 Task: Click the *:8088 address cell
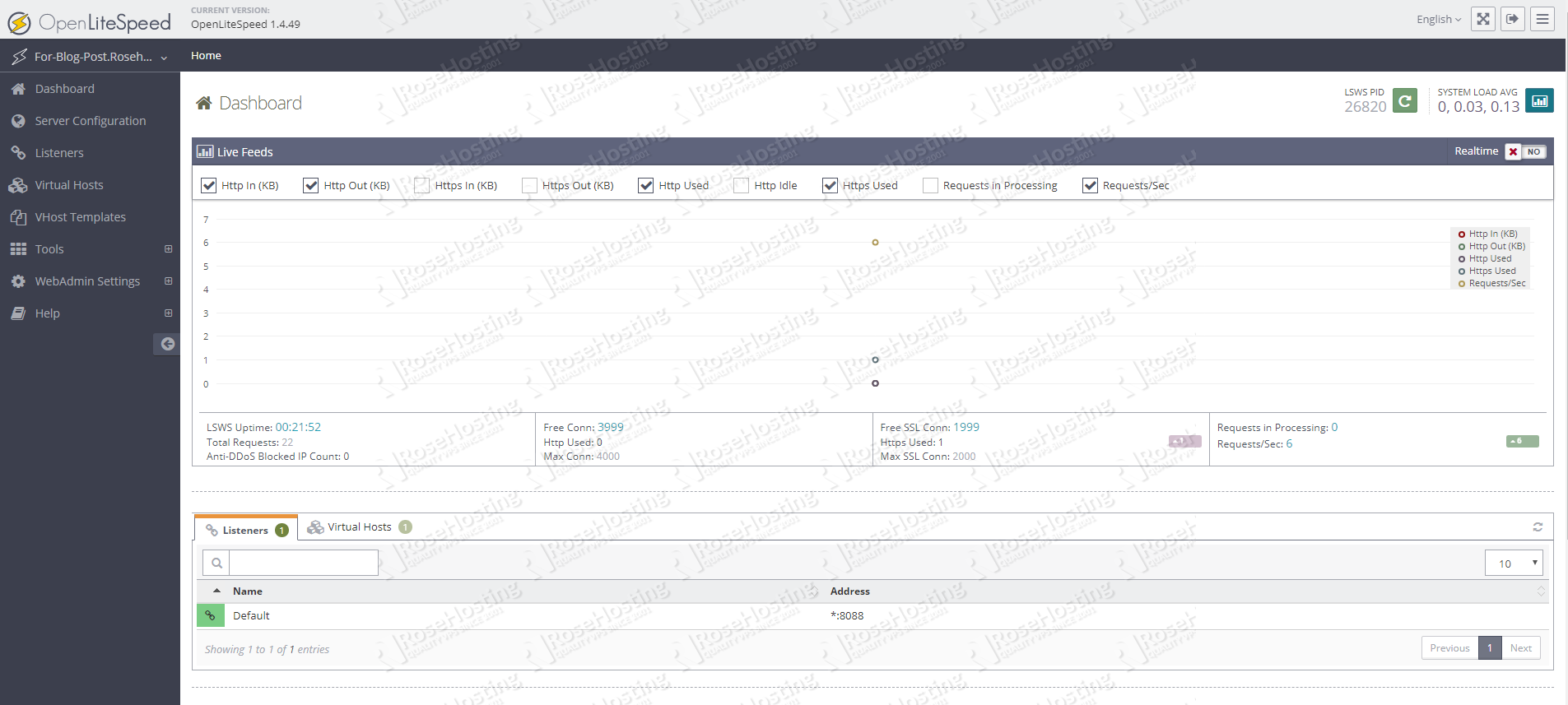pos(847,616)
